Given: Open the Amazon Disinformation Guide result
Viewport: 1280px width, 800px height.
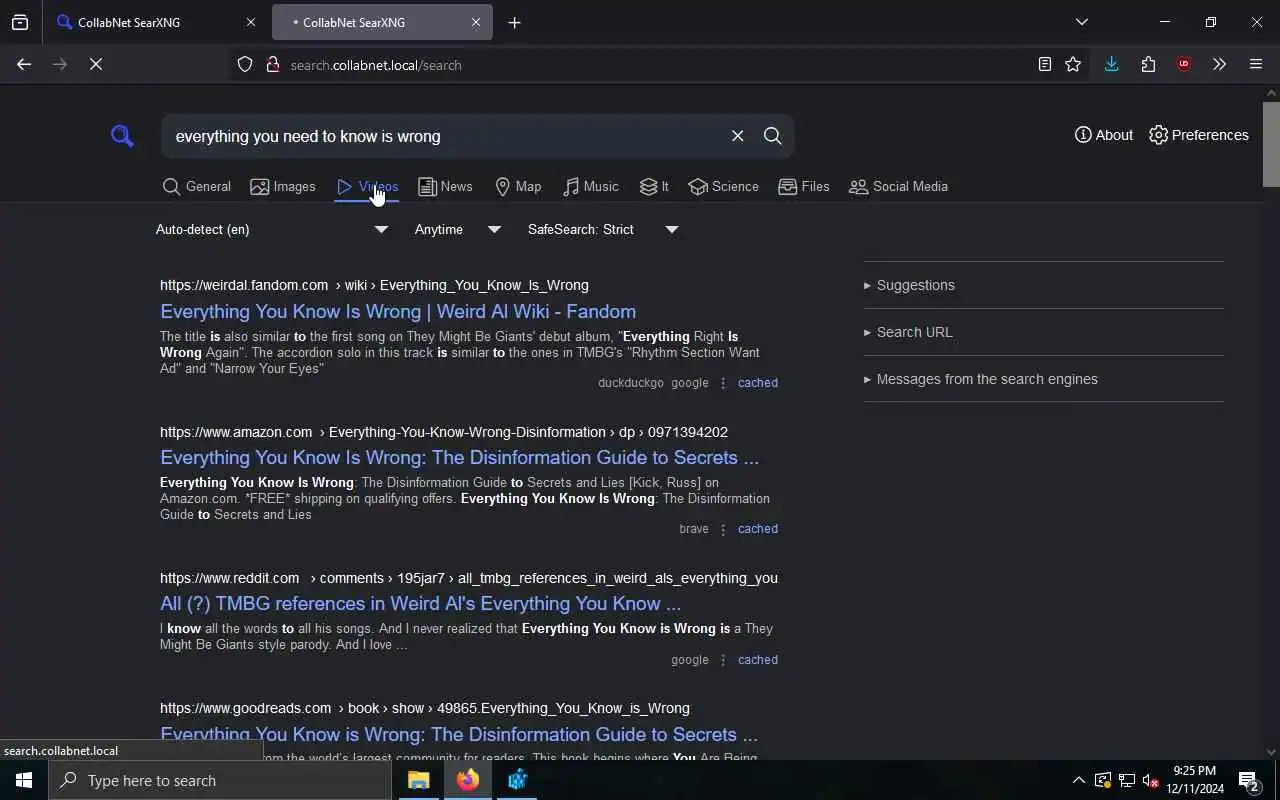Looking at the screenshot, I should tap(459, 457).
